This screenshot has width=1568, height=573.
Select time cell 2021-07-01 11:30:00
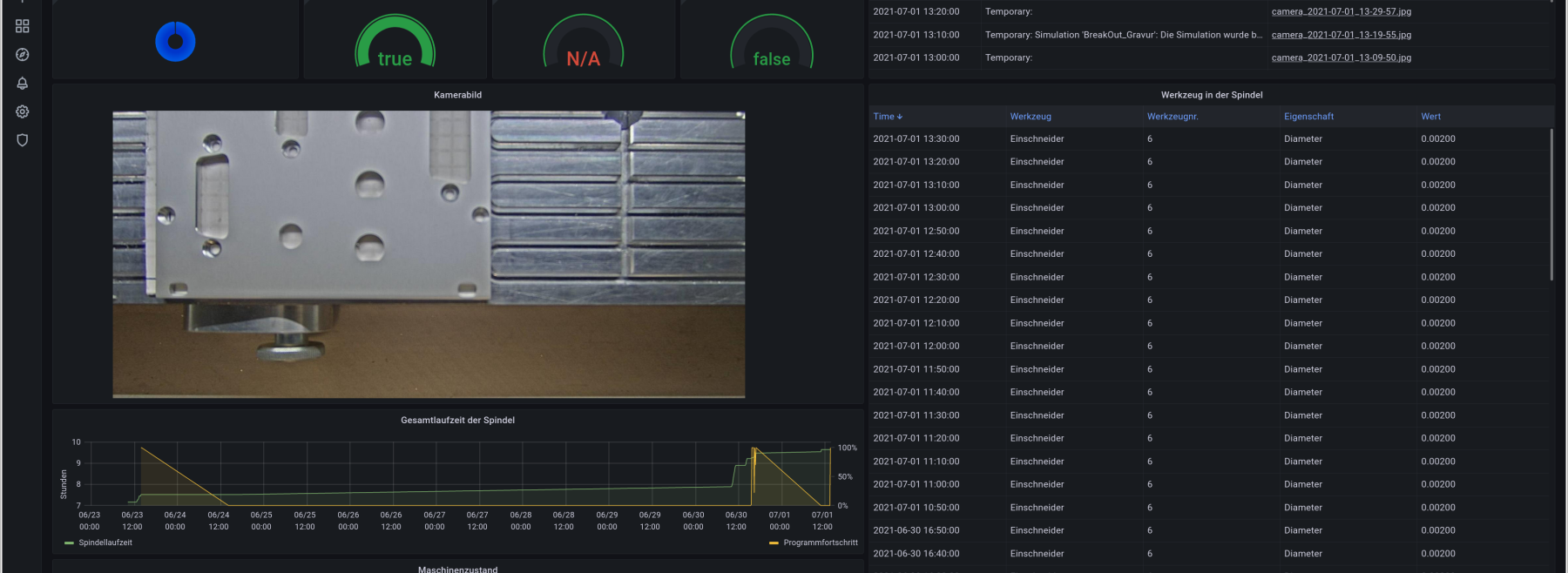point(916,415)
